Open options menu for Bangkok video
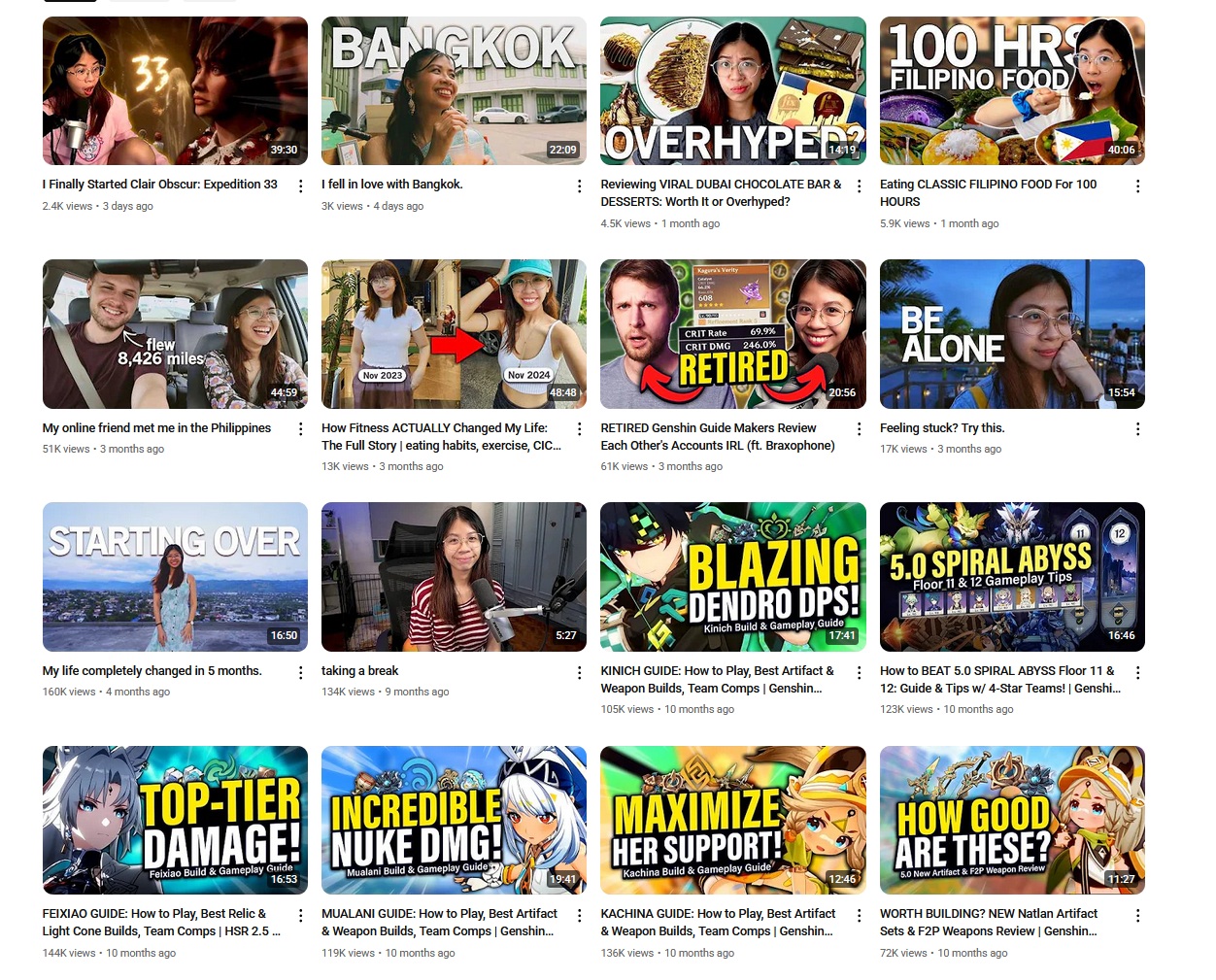Screen dimensions: 1216x980 [x=580, y=186]
